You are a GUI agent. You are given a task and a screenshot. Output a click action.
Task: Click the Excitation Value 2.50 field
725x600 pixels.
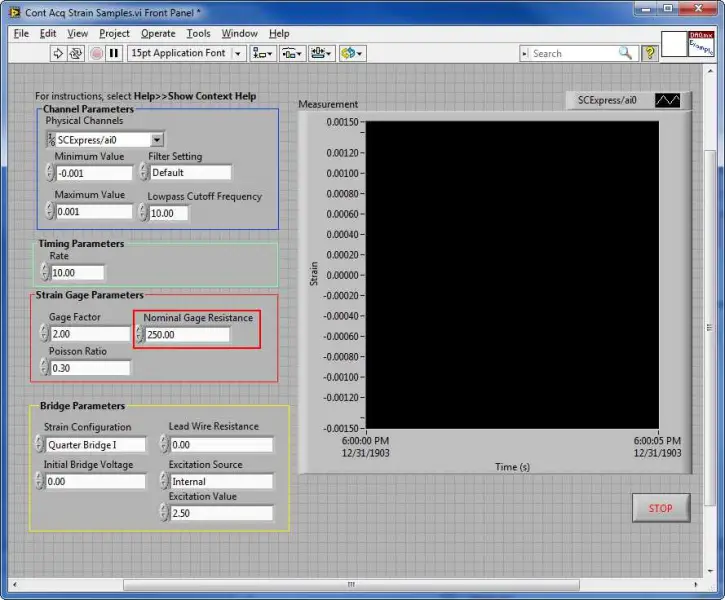coord(221,513)
